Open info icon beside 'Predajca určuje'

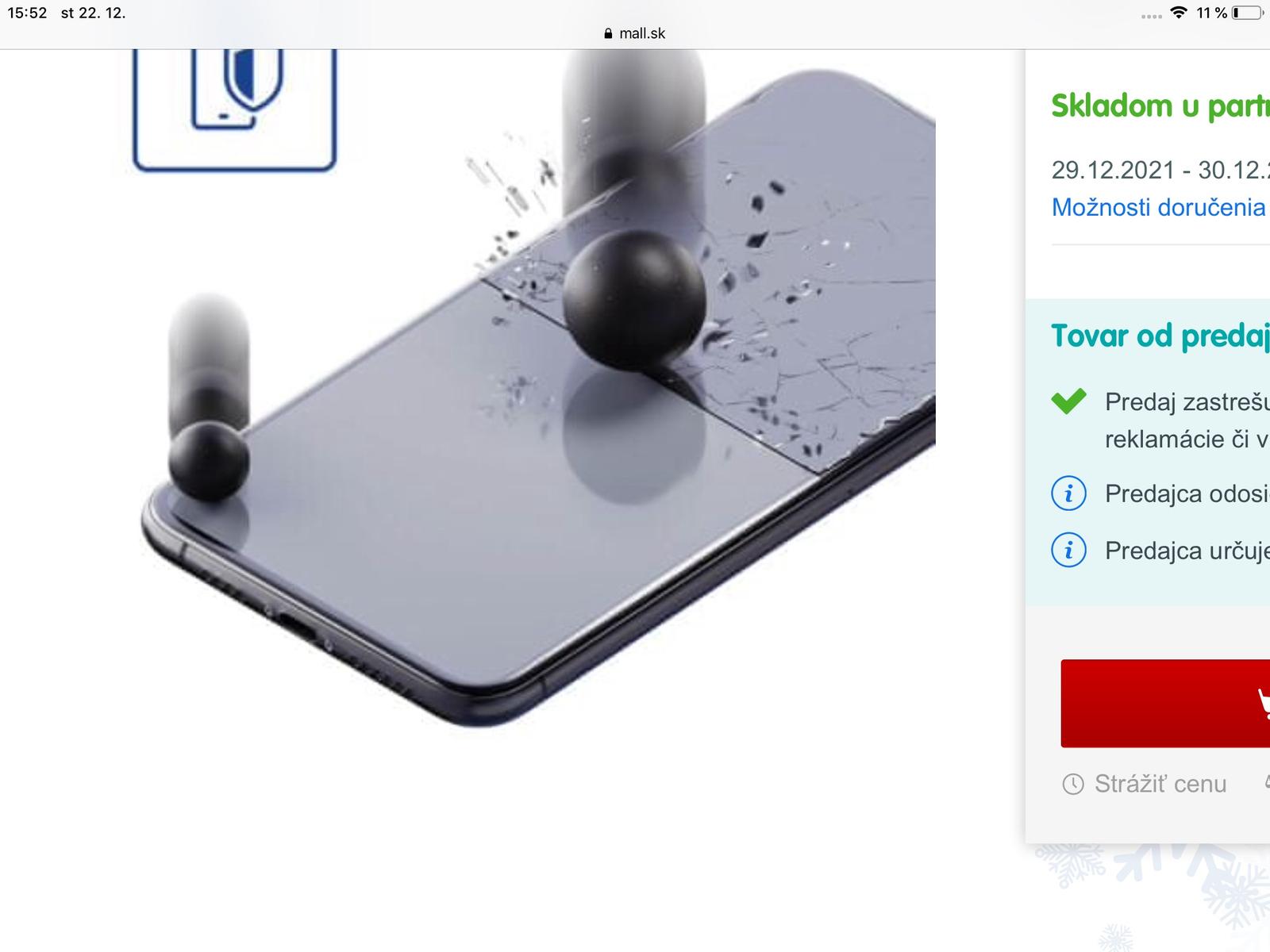(1068, 550)
